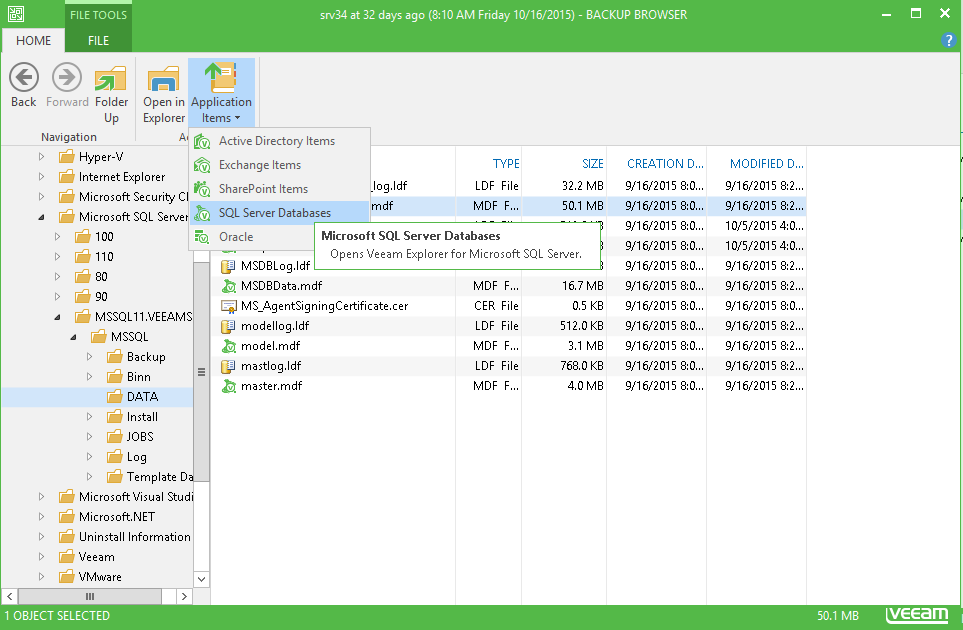
Task: Select master.mdf file icon
Action: pyautogui.click(x=228, y=386)
